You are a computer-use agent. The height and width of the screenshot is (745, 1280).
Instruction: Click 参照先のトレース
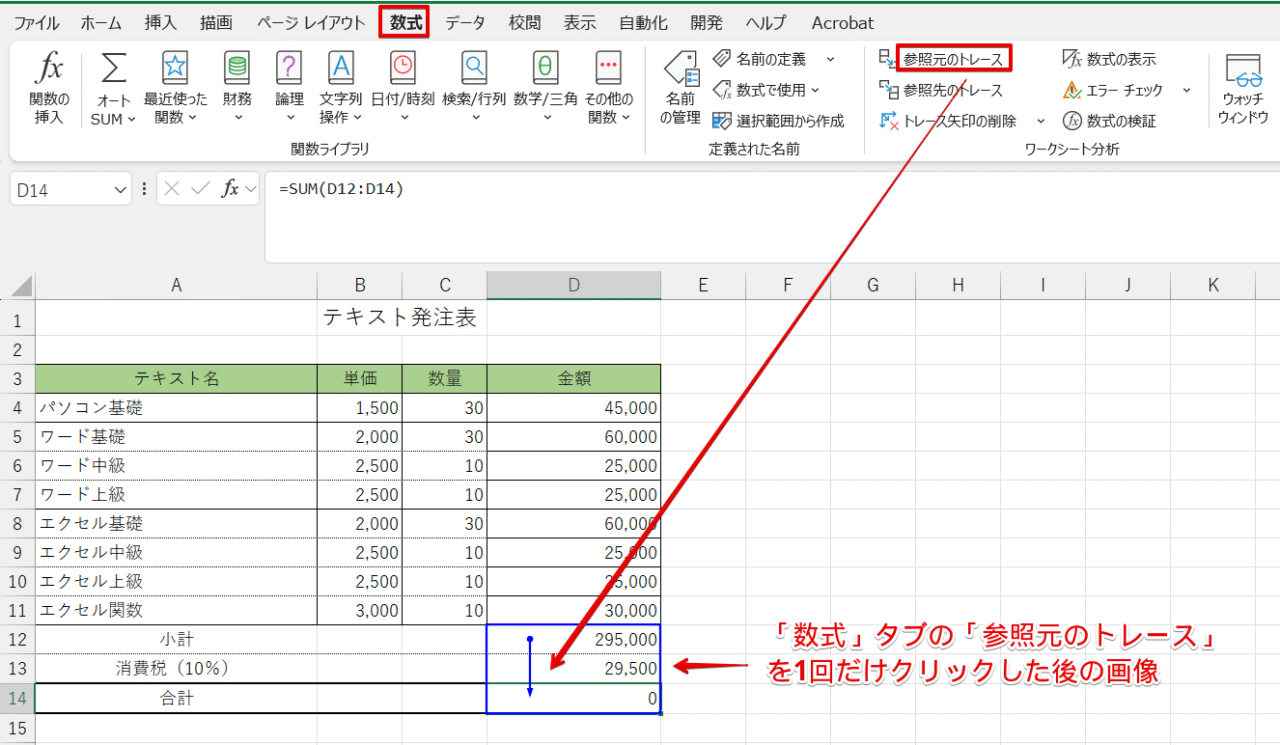tap(941, 90)
